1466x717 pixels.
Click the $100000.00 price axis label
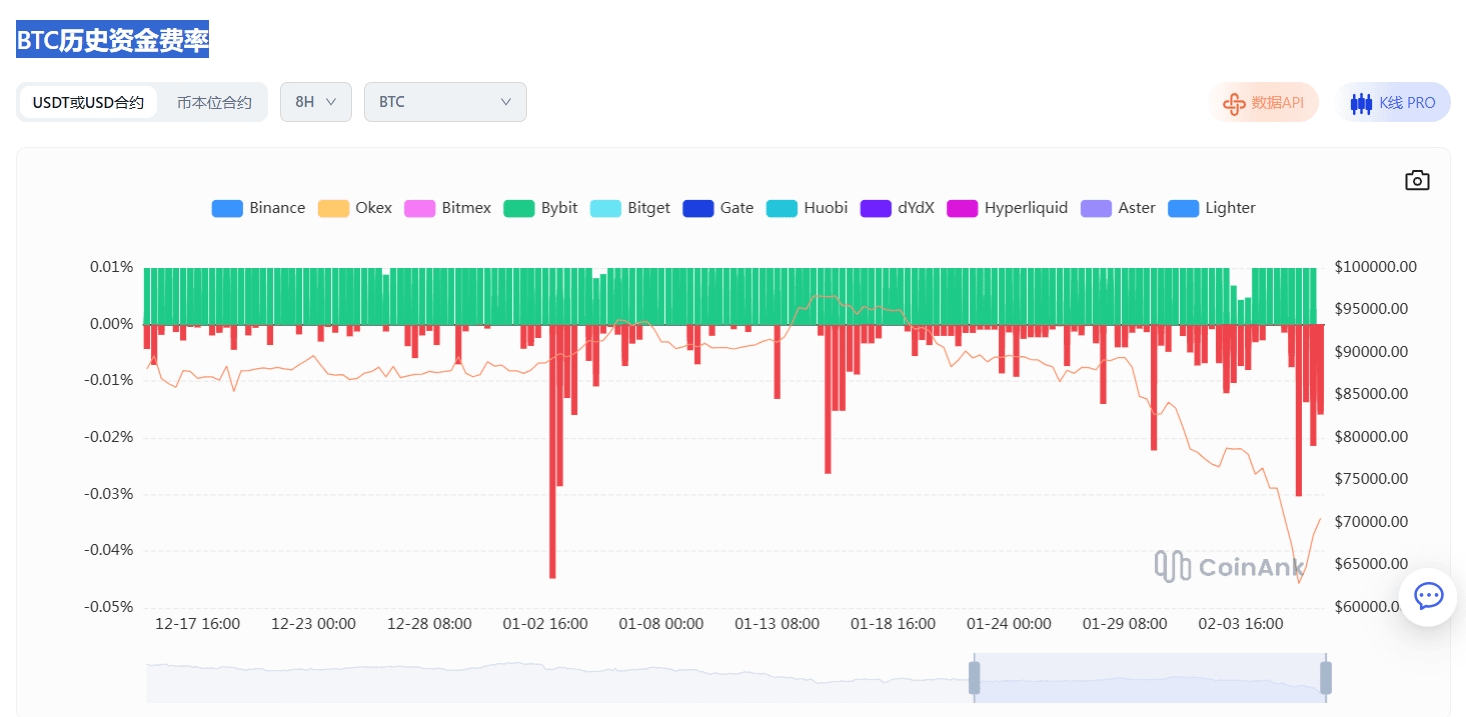point(1375,267)
